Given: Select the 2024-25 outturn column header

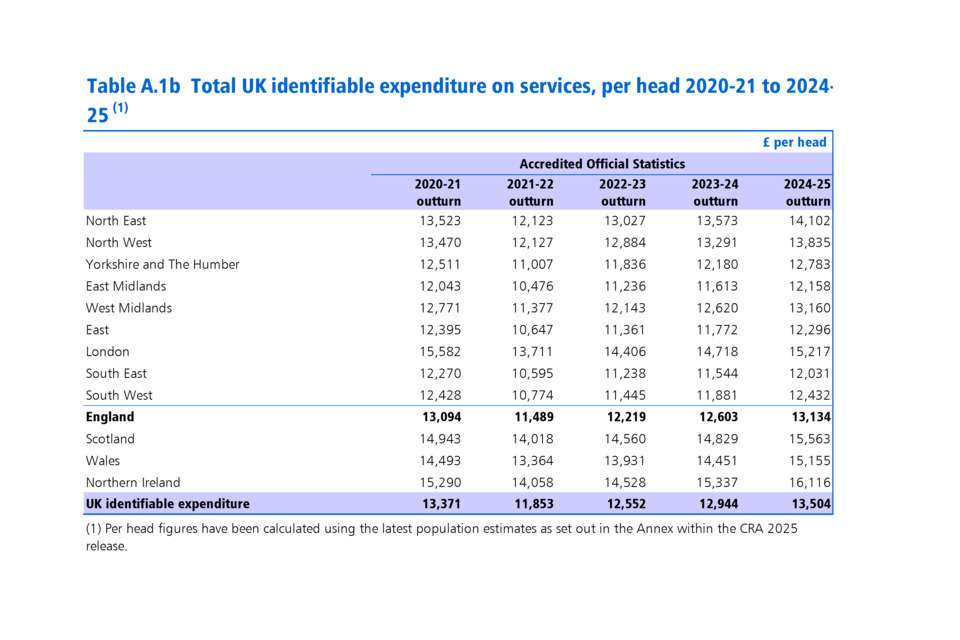Looking at the screenshot, I should (808, 193).
